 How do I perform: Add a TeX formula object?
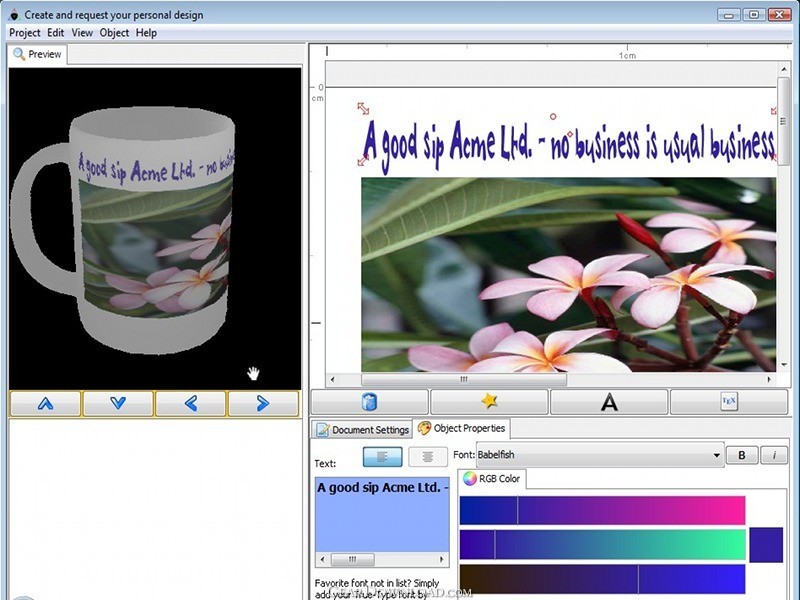coord(729,402)
